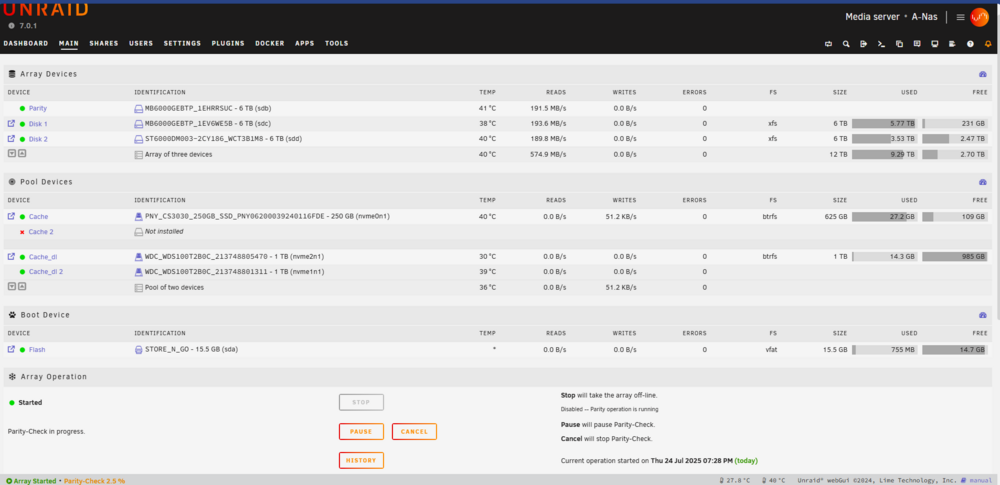The width and height of the screenshot is (1000, 485).
Task: Open the Cache browse icon
Action: pyautogui.click(x=11, y=216)
